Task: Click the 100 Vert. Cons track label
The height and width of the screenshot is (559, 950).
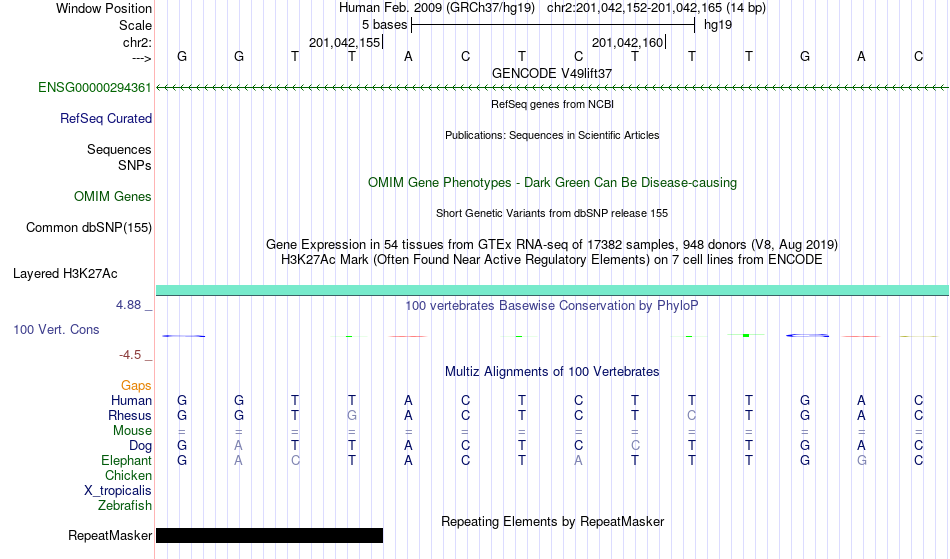Action: [x=56, y=329]
